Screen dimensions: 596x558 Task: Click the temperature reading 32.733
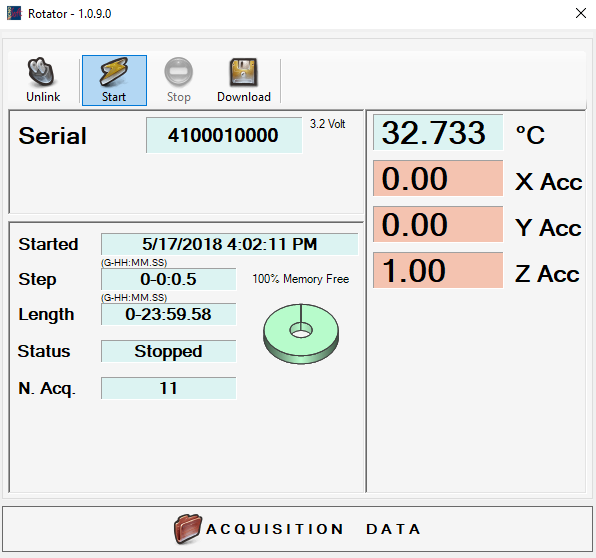[x=438, y=132]
